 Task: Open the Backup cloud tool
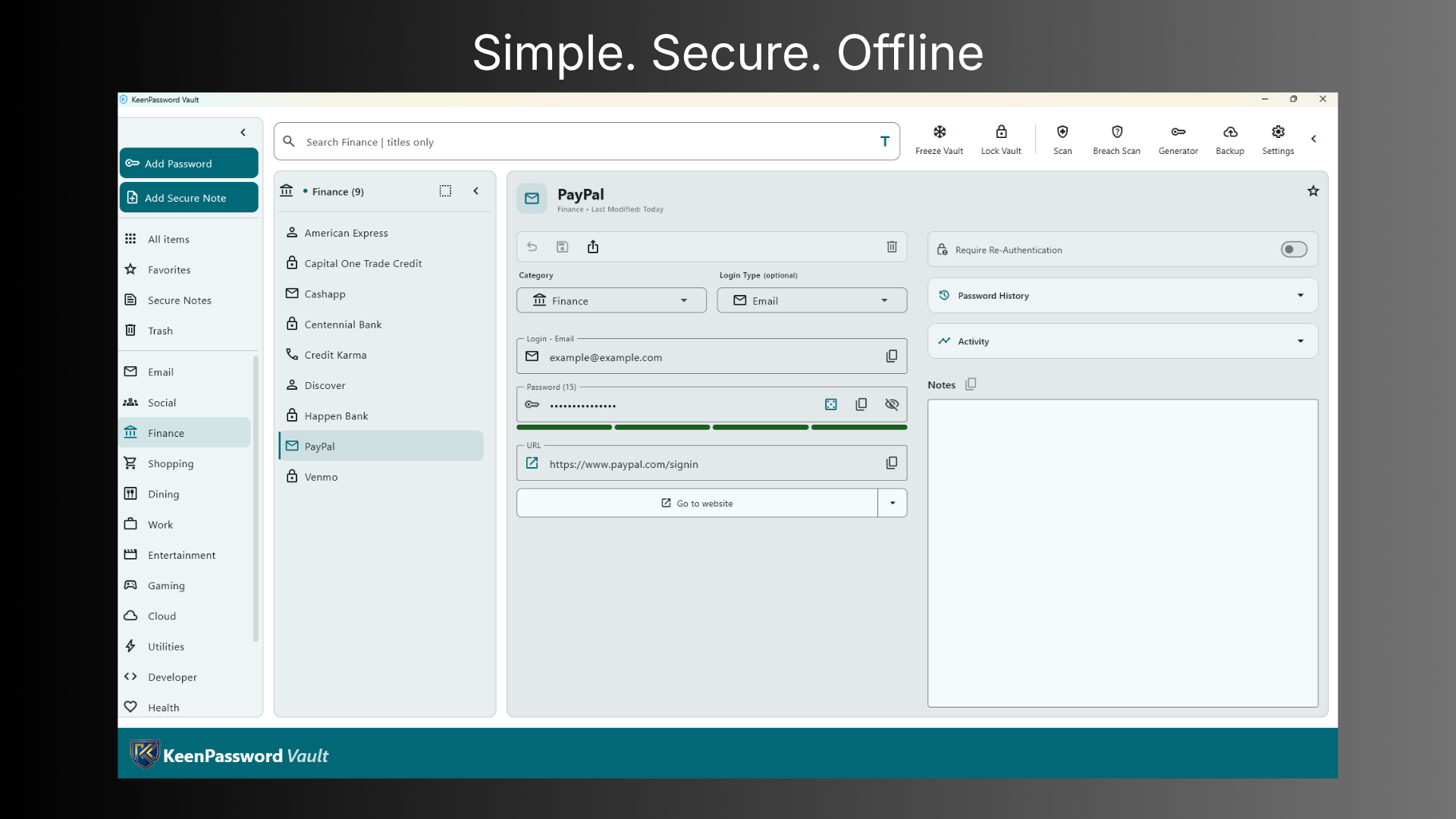pos(1229,140)
